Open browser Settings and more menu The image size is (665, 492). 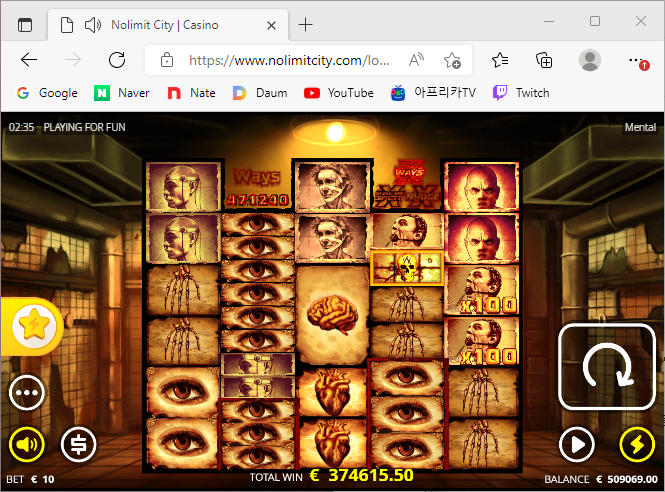(638, 61)
